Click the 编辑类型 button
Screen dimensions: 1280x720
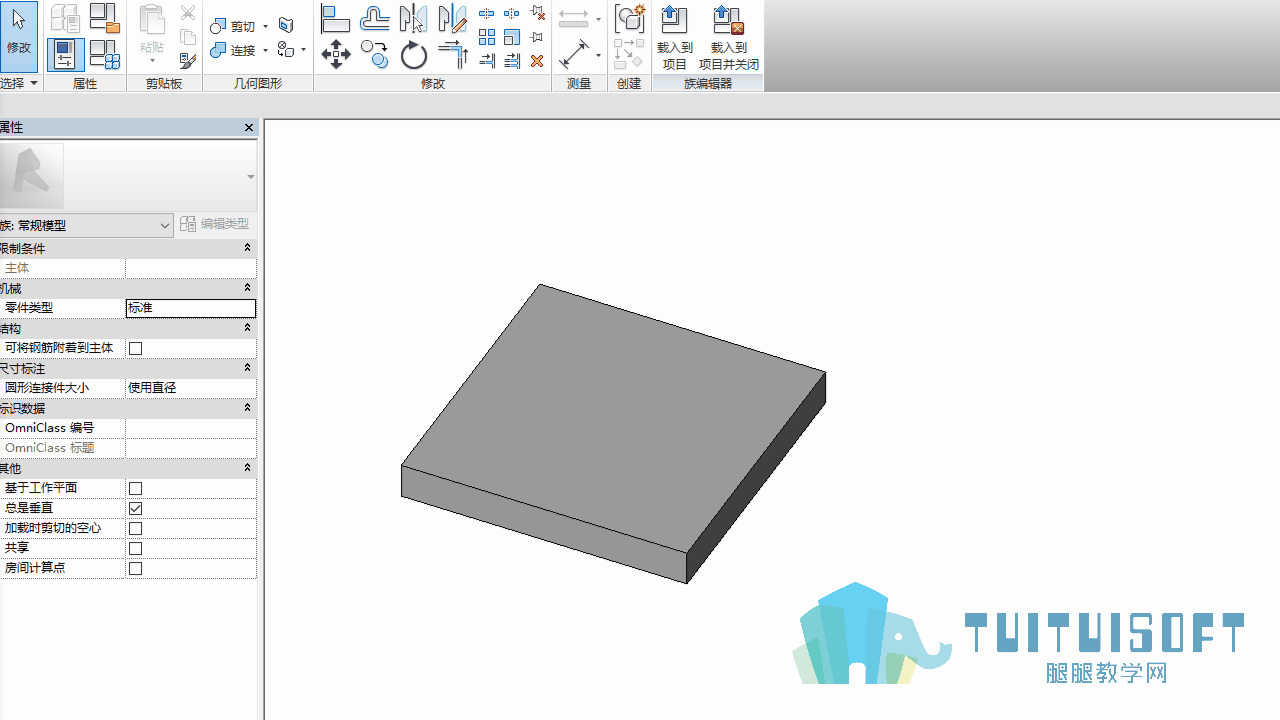[215, 224]
